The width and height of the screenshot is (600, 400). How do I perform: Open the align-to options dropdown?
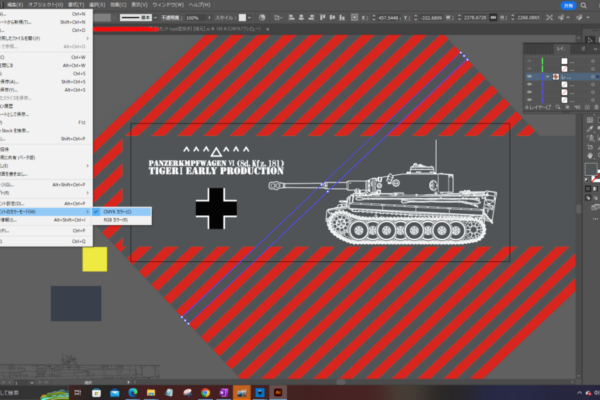point(278,18)
